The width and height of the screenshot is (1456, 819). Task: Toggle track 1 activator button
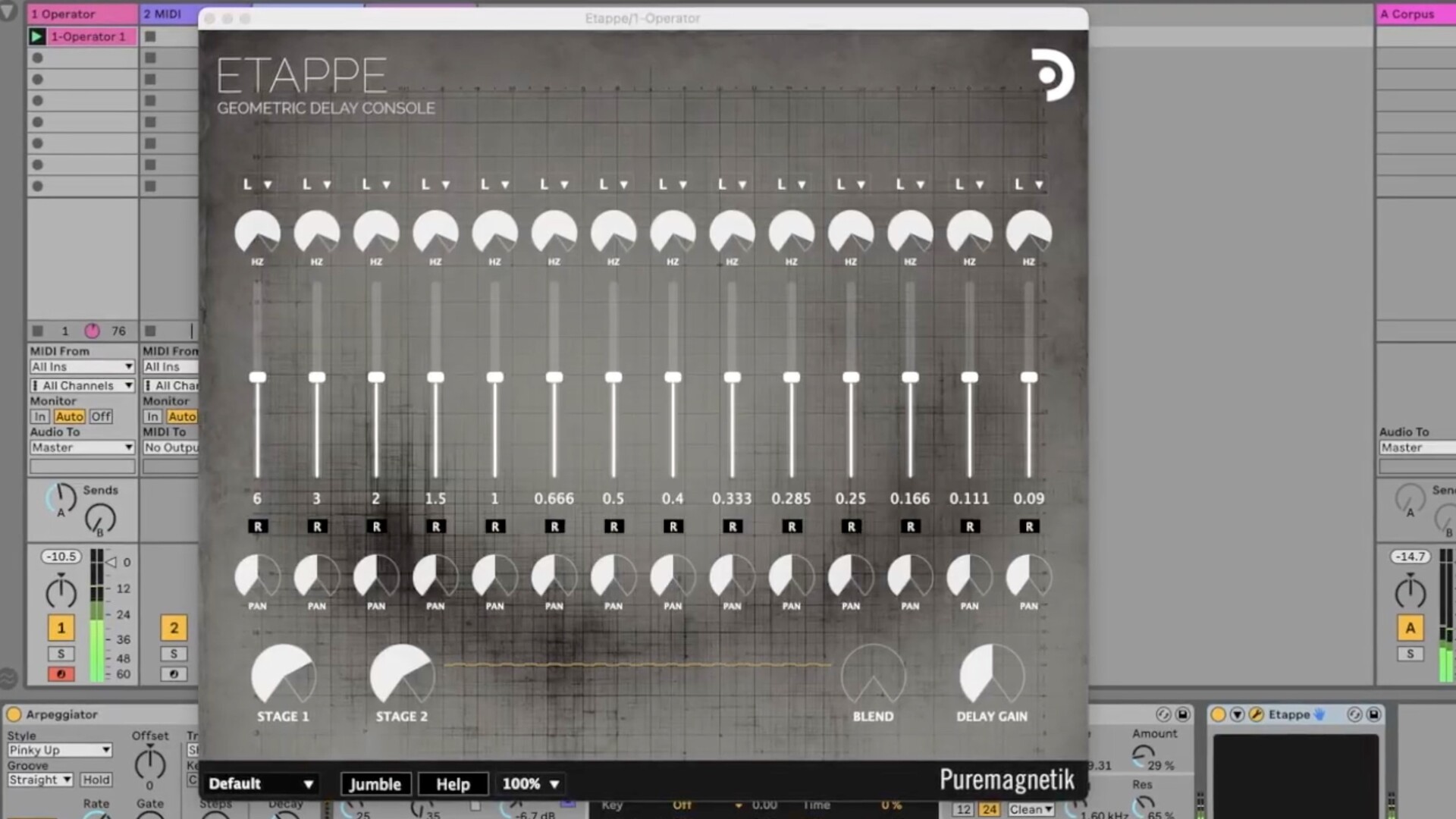point(61,628)
